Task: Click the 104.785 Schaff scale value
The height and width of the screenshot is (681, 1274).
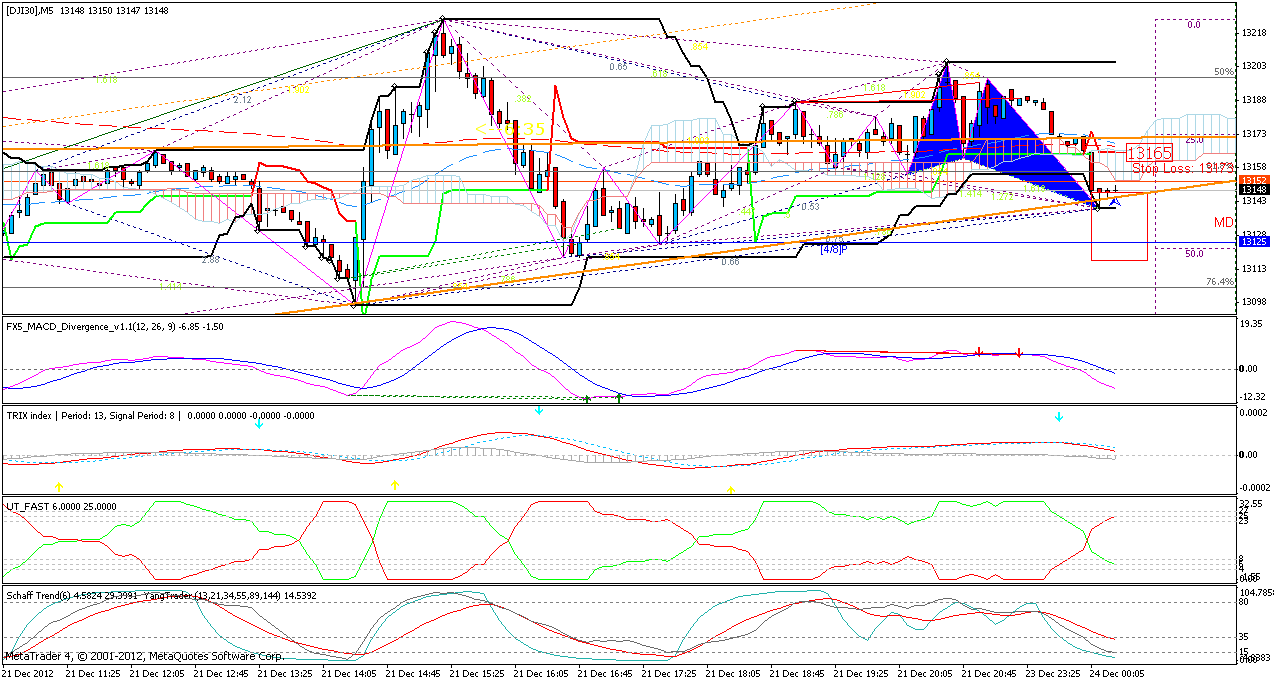Action: [1257, 592]
